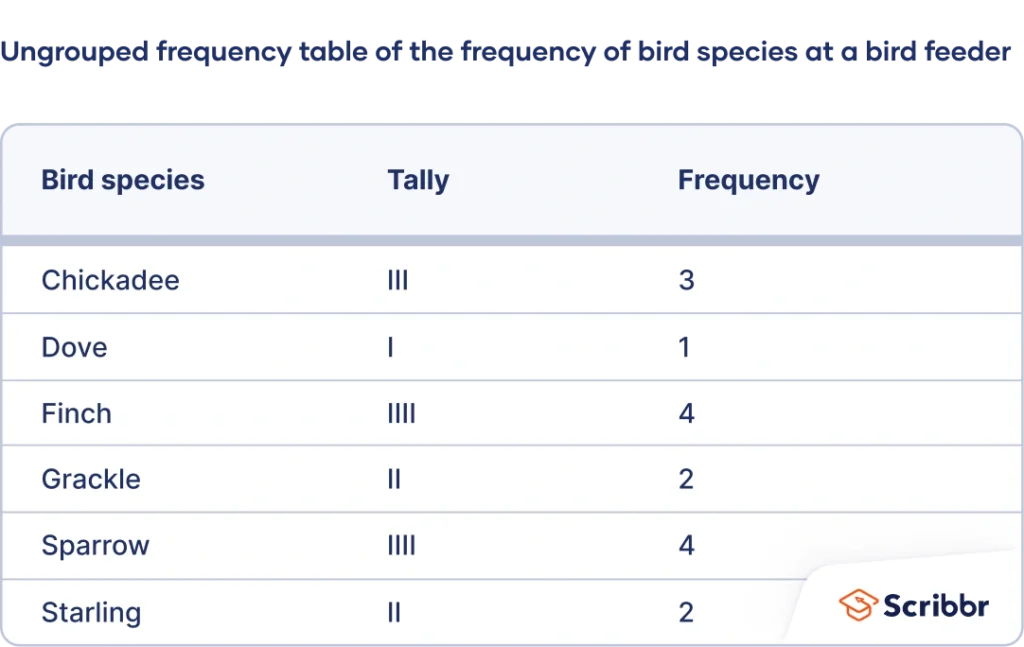This screenshot has width=1024, height=647.
Task: Select the Tally column header
Action: tap(418, 180)
